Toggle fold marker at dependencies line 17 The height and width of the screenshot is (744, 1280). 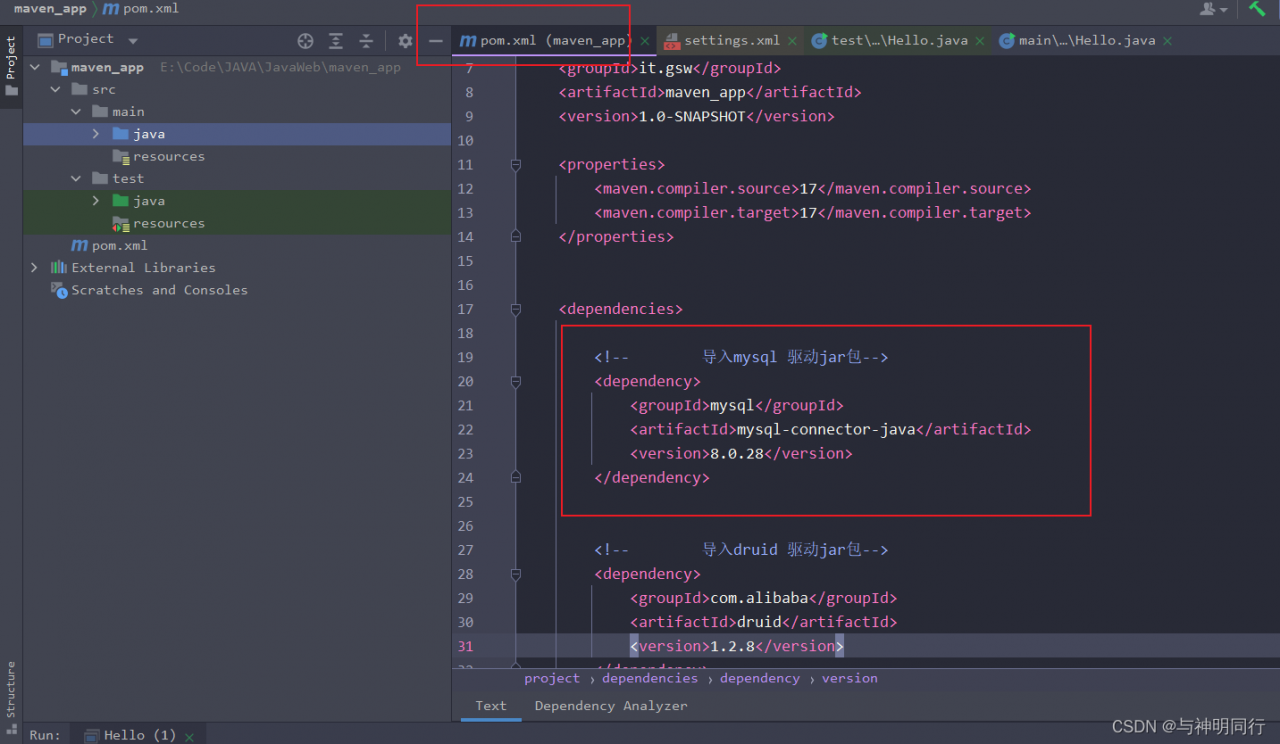click(x=516, y=309)
